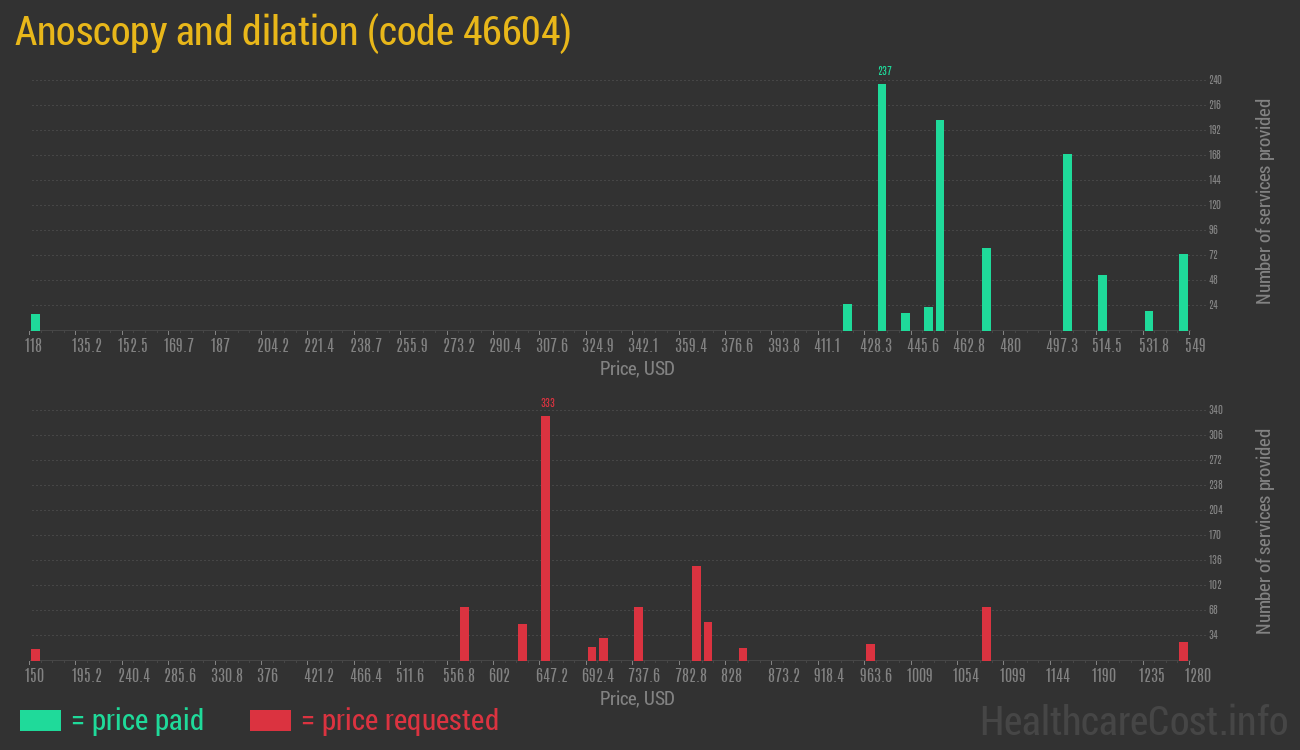Click the green bar above price 497.3
This screenshot has height=750, width=1300.
coord(1067,242)
